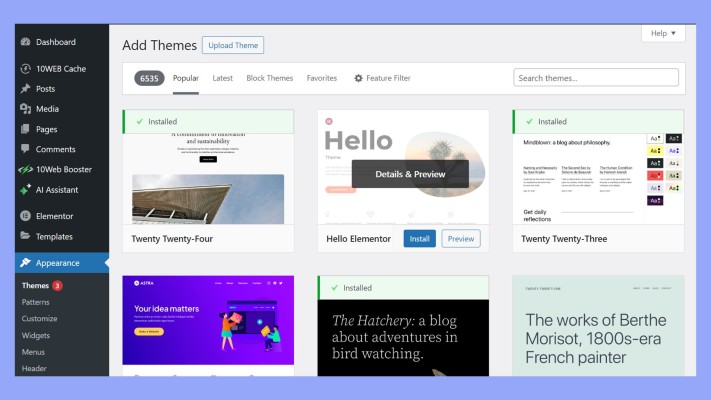Screen dimensions: 711x400
Task: Click the Upload Theme button
Action: (x=233, y=45)
